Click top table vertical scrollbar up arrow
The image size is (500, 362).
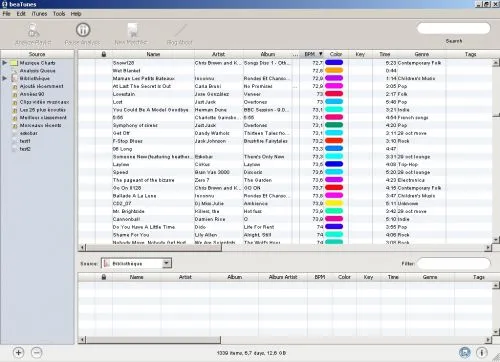pyautogui.click(x=496, y=62)
